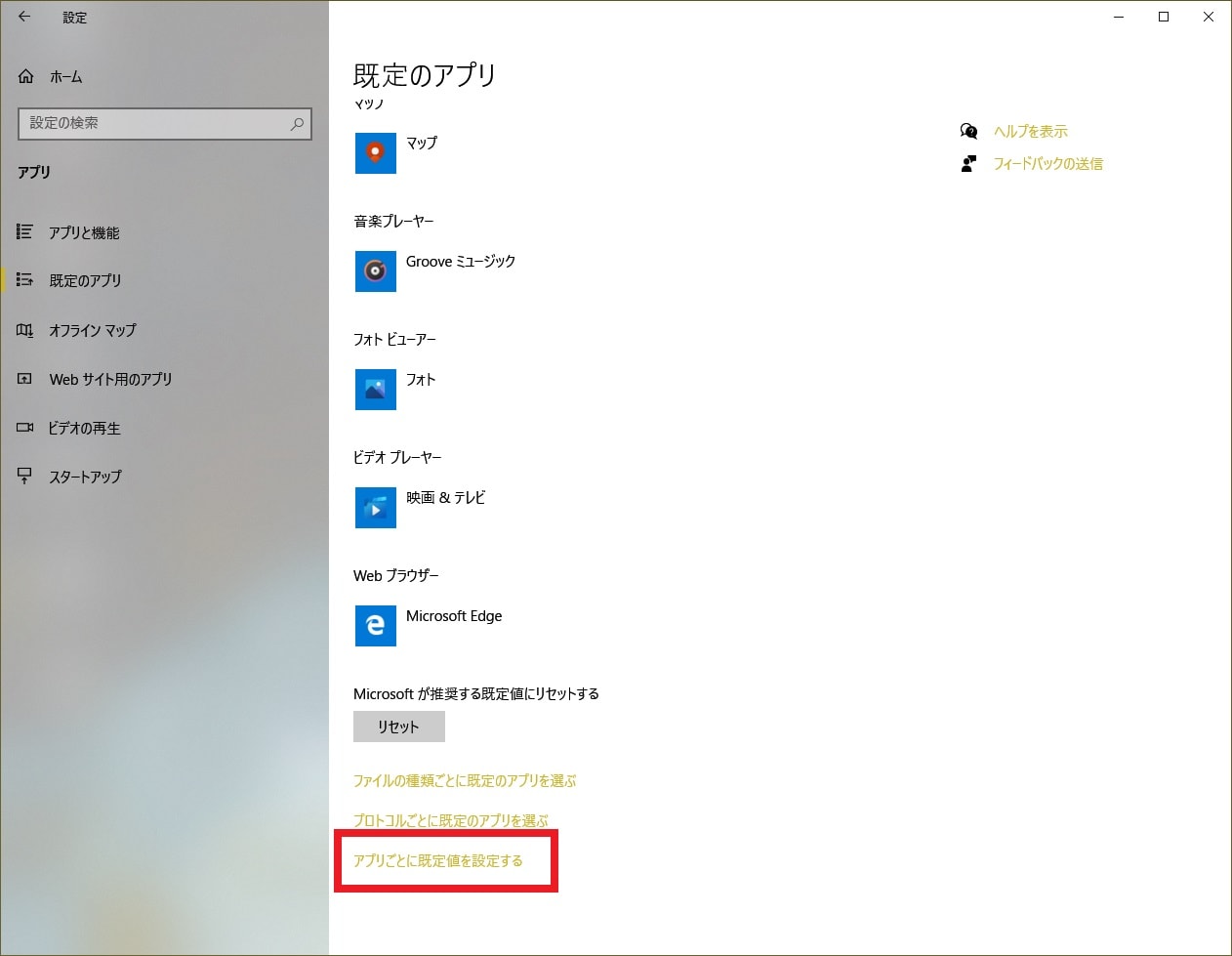1232x956 pixels.
Task: Change photo viewer フォト label
Action: [x=421, y=379]
